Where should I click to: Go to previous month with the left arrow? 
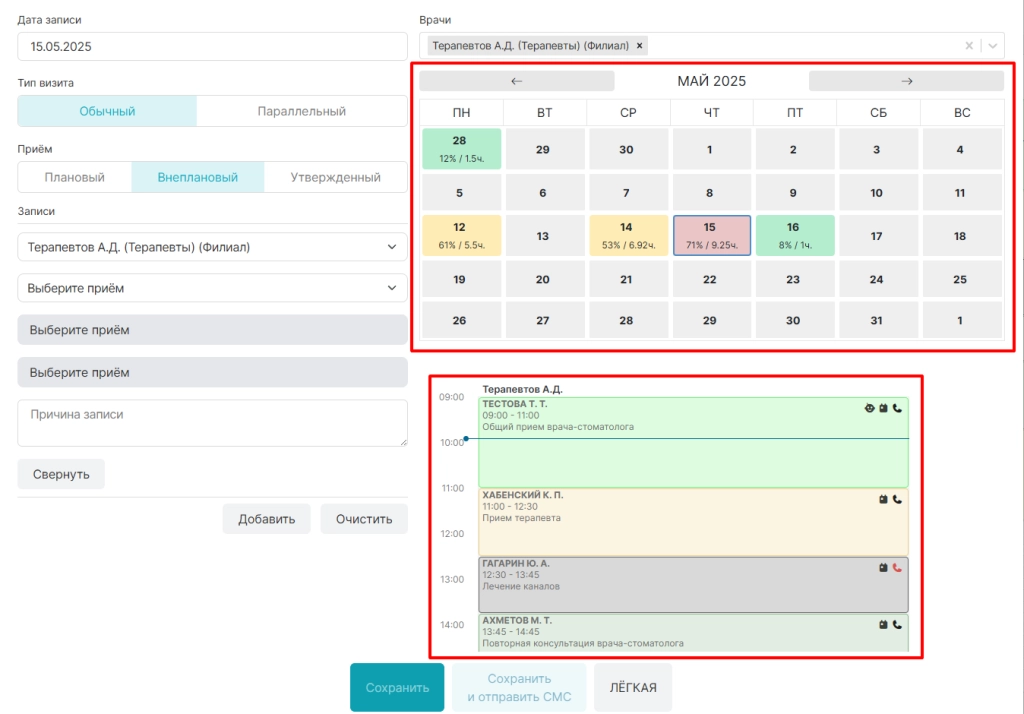point(517,81)
